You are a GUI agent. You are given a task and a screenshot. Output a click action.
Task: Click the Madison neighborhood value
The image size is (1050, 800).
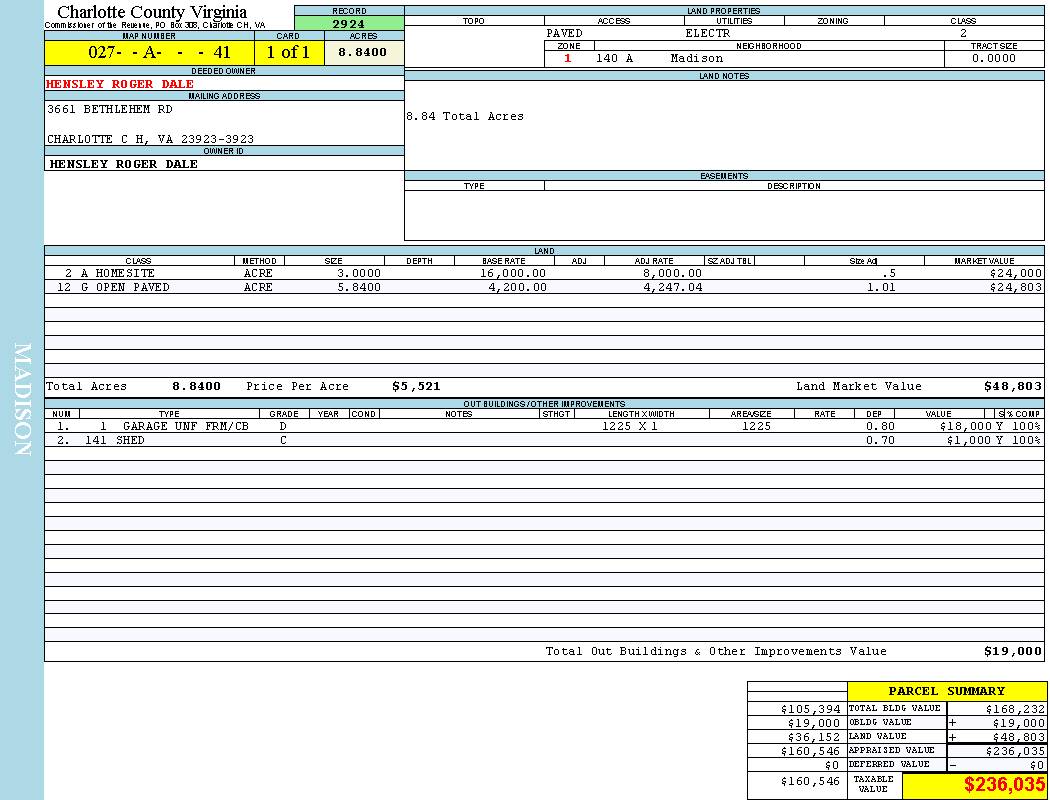(697, 59)
